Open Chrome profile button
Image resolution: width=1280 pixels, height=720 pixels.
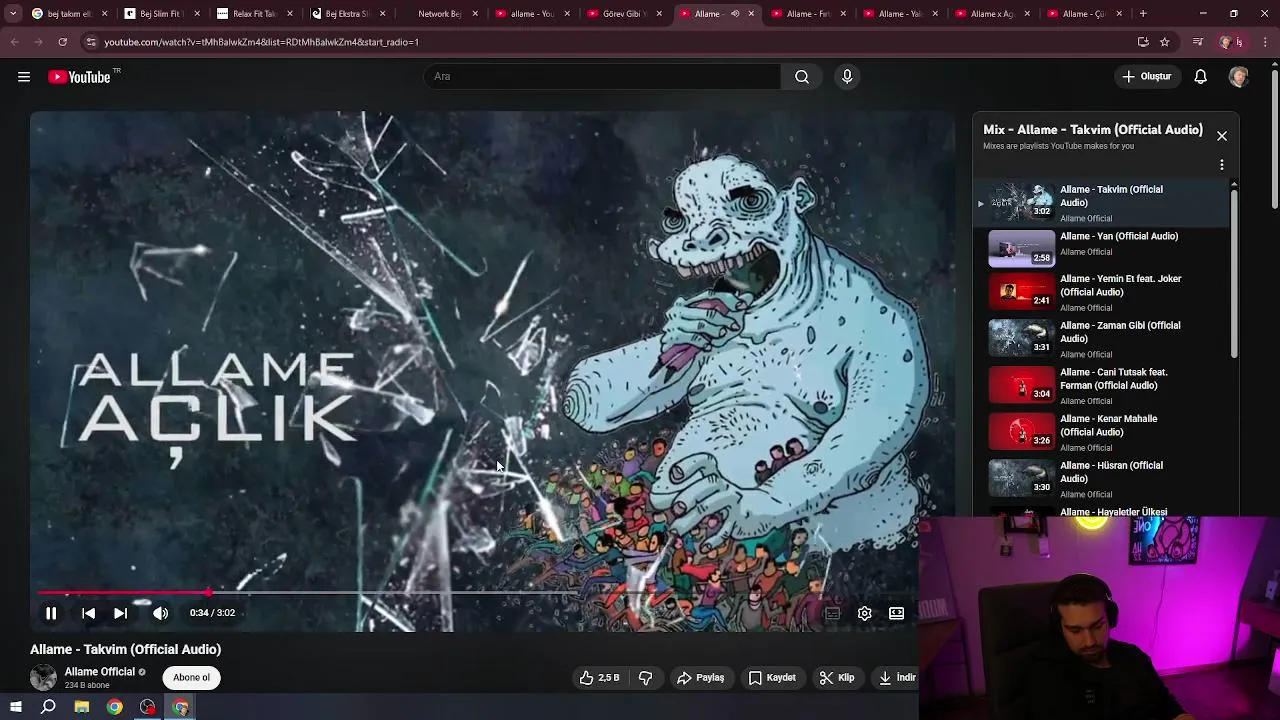(1231, 42)
